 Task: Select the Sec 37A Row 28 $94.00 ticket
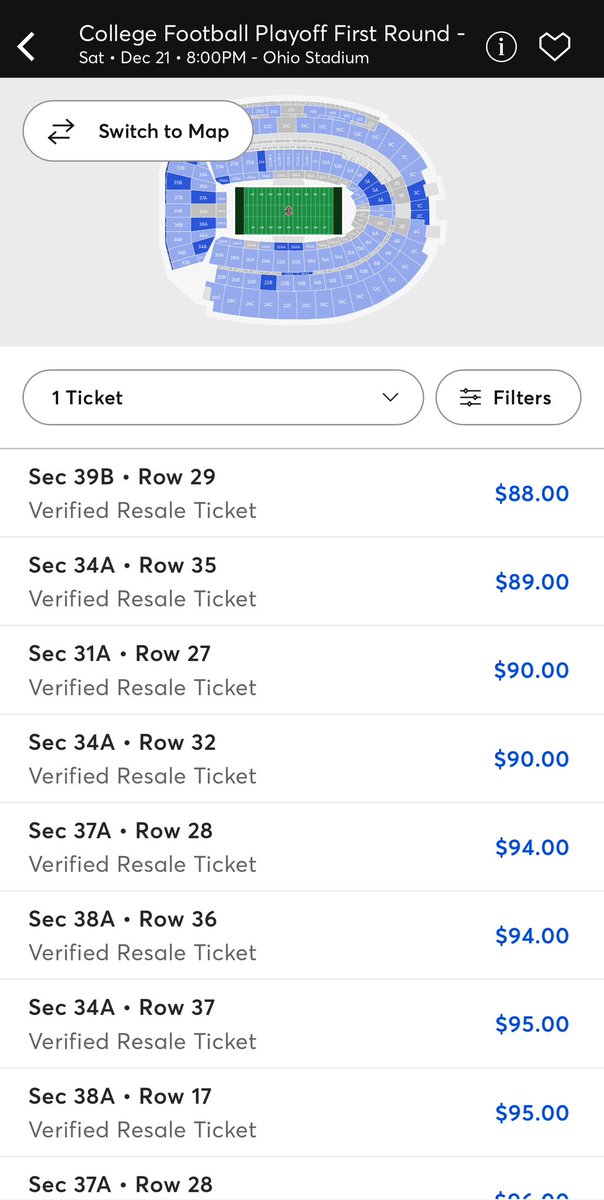302,847
